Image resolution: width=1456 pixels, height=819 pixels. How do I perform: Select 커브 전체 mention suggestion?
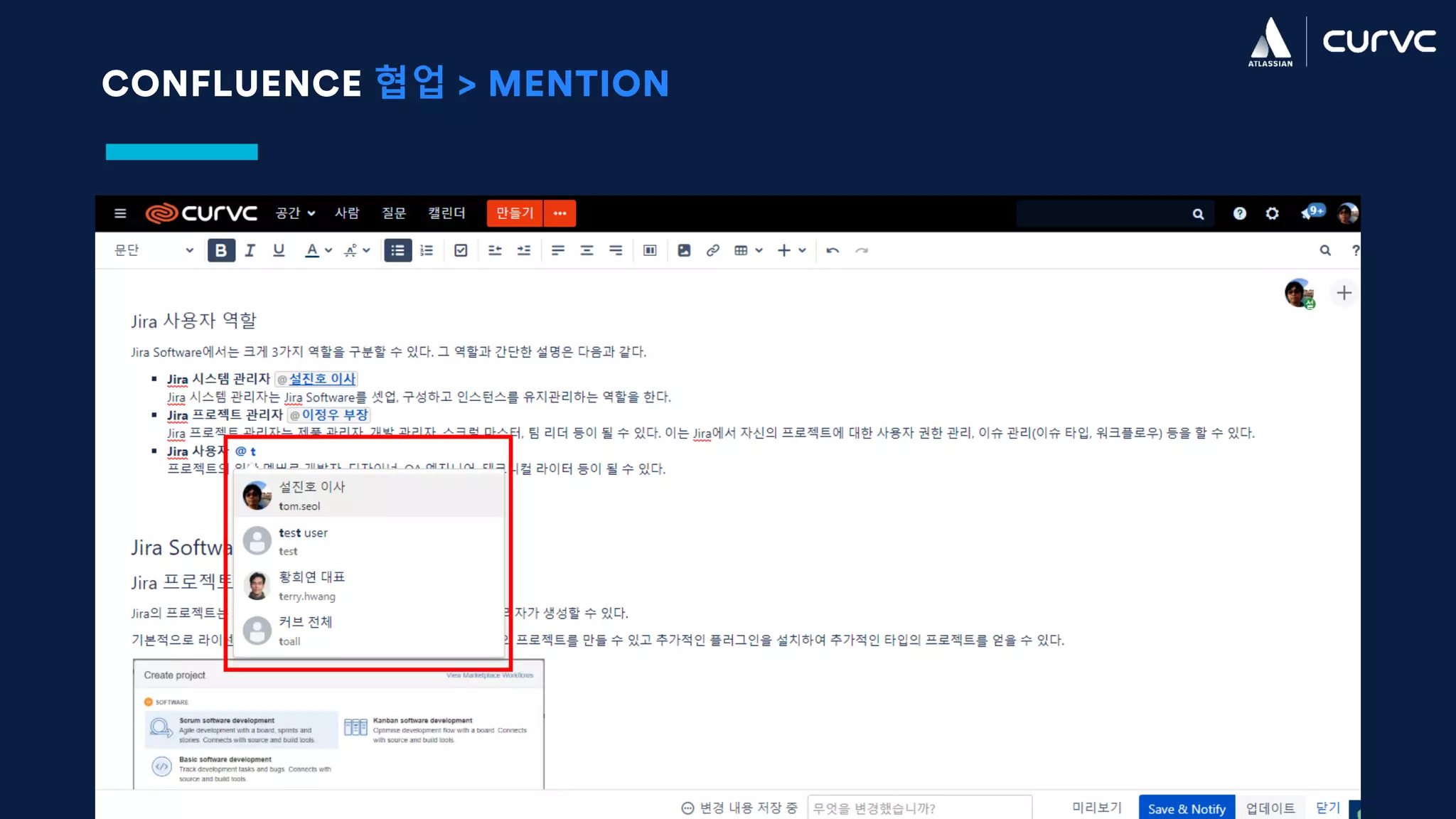pos(368,631)
